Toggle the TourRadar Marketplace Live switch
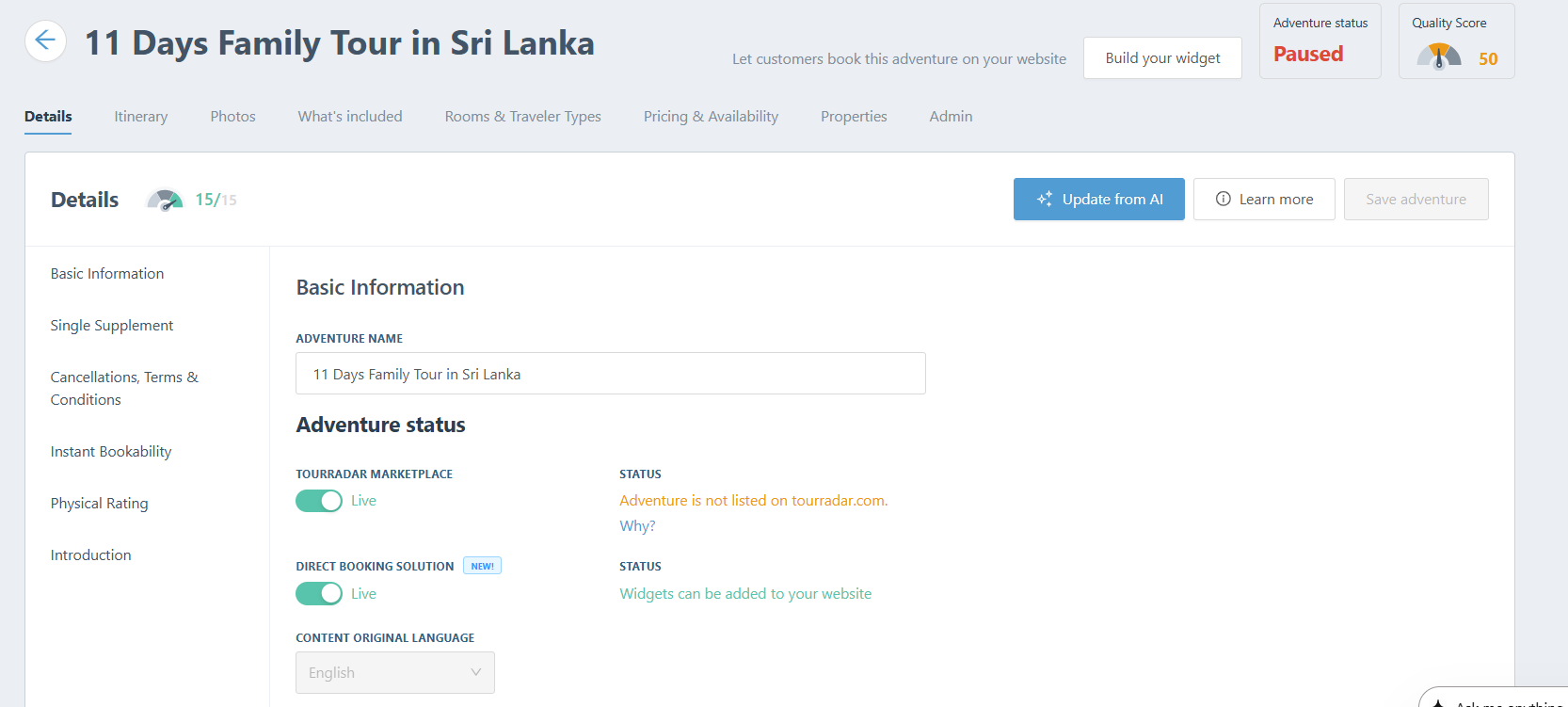Viewport: 1568px width, 707px height. pyautogui.click(x=319, y=501)
